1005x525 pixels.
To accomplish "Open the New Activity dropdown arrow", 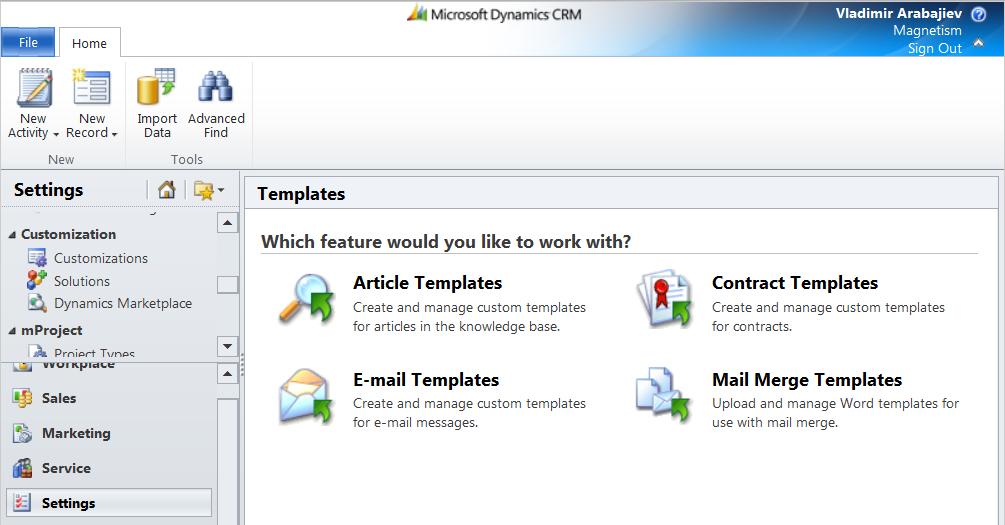I will (56, 134).
